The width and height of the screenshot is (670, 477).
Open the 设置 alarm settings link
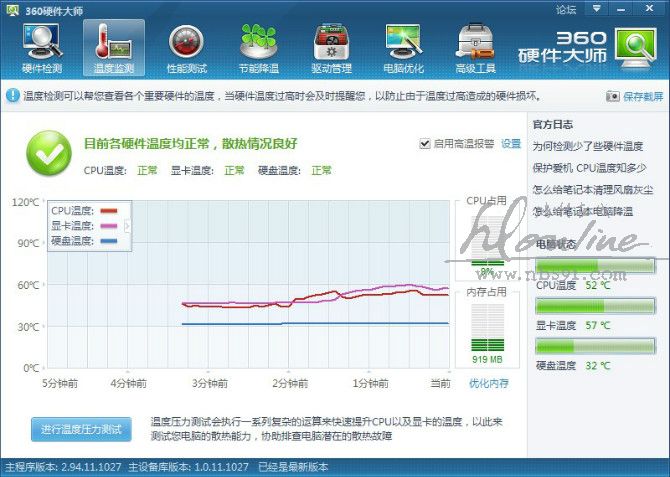point(511,144)
